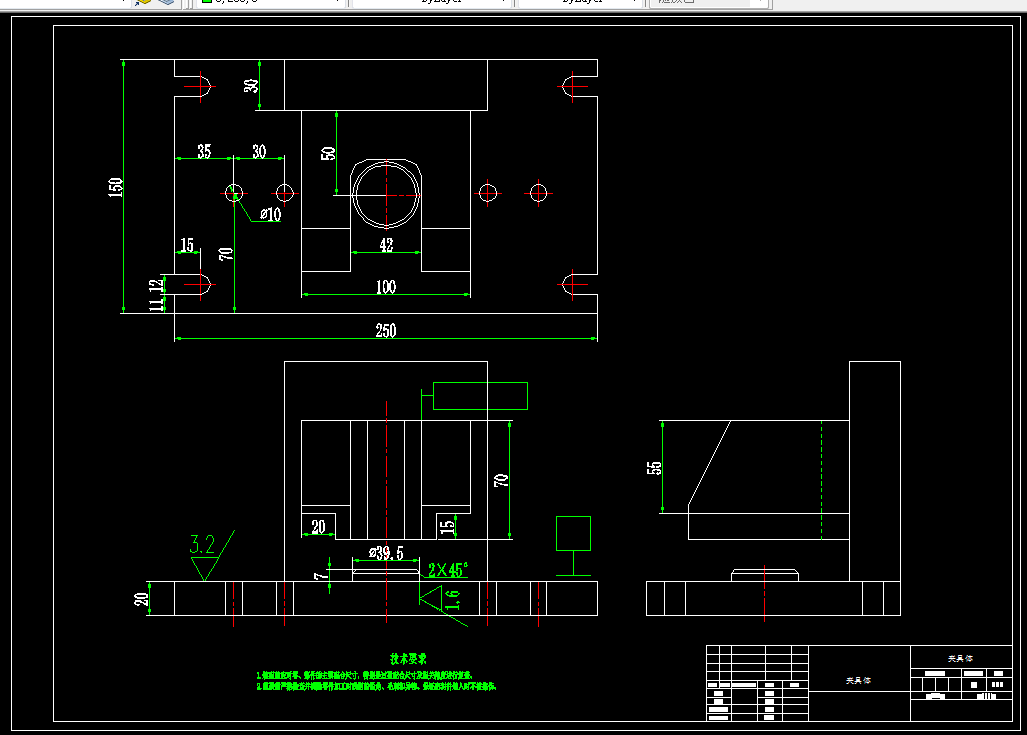The width and height of the screenshot is (1027, 735).
Task: Click the 2X45° chamfer annotation
Action: pyautogui.click(x=448, y=569)
